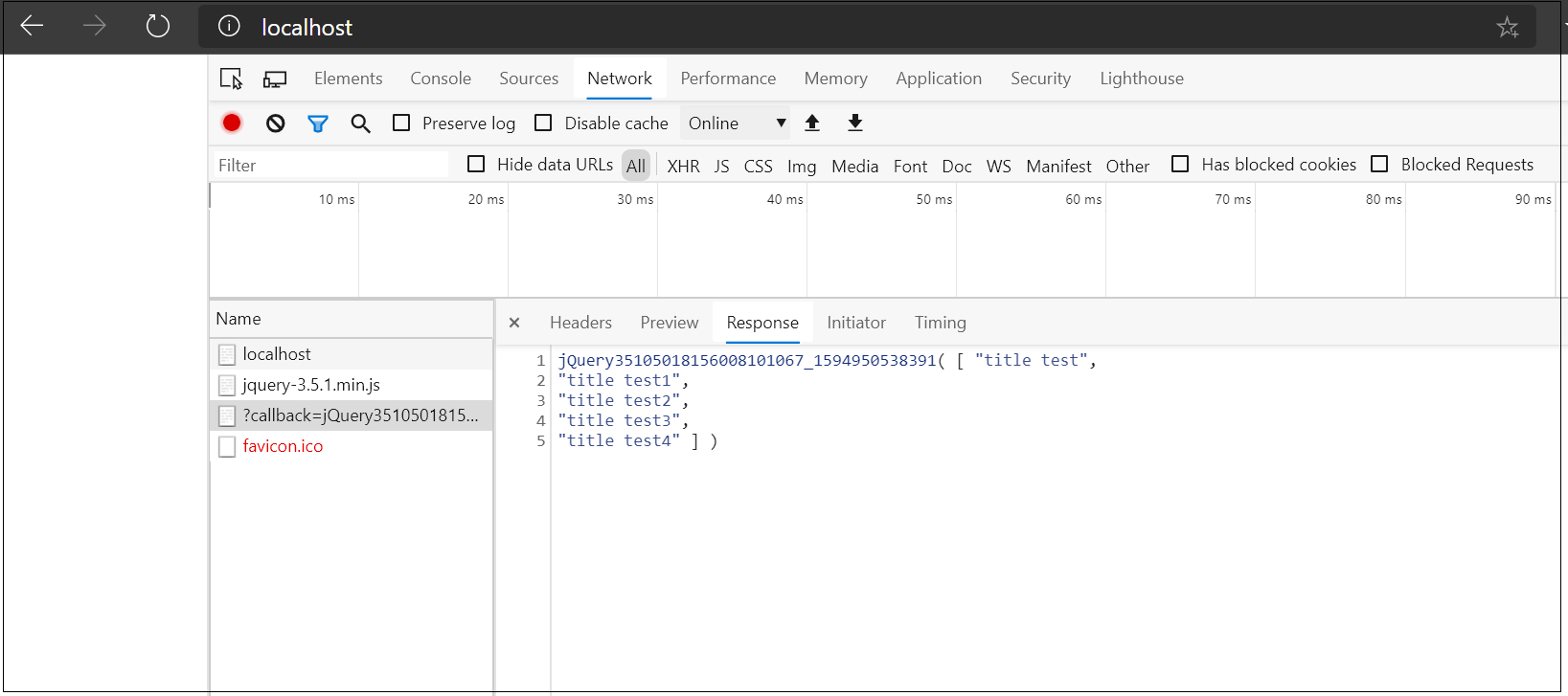
Task: Select the Response tab of request
Action: 762,323
